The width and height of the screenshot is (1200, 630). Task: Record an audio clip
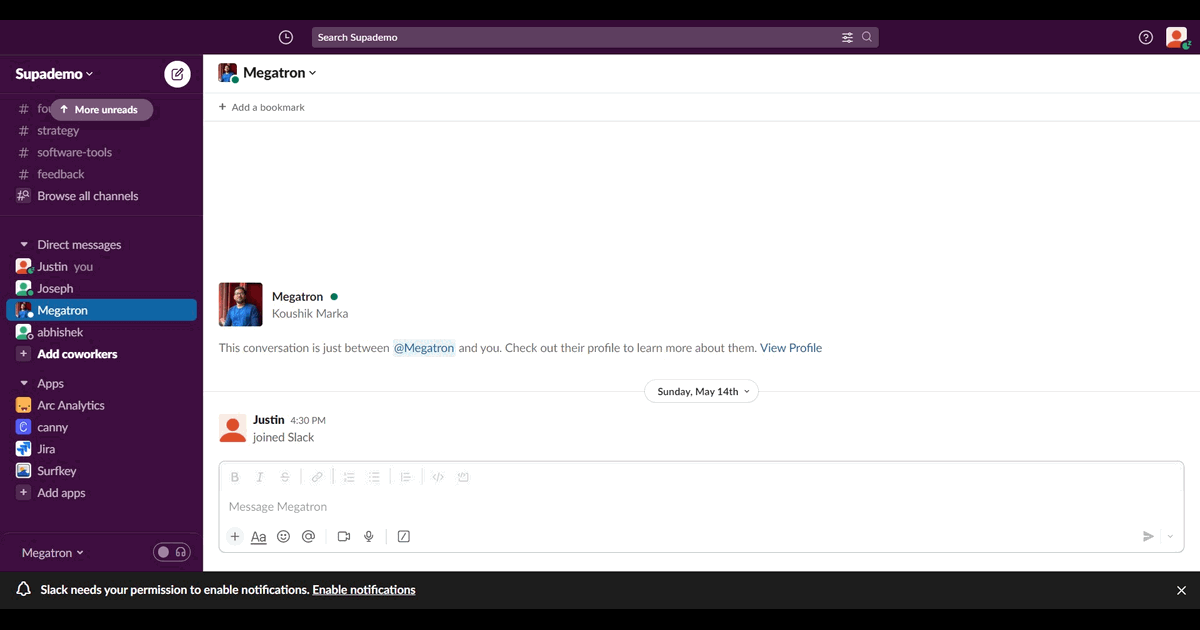click(369, 537)
